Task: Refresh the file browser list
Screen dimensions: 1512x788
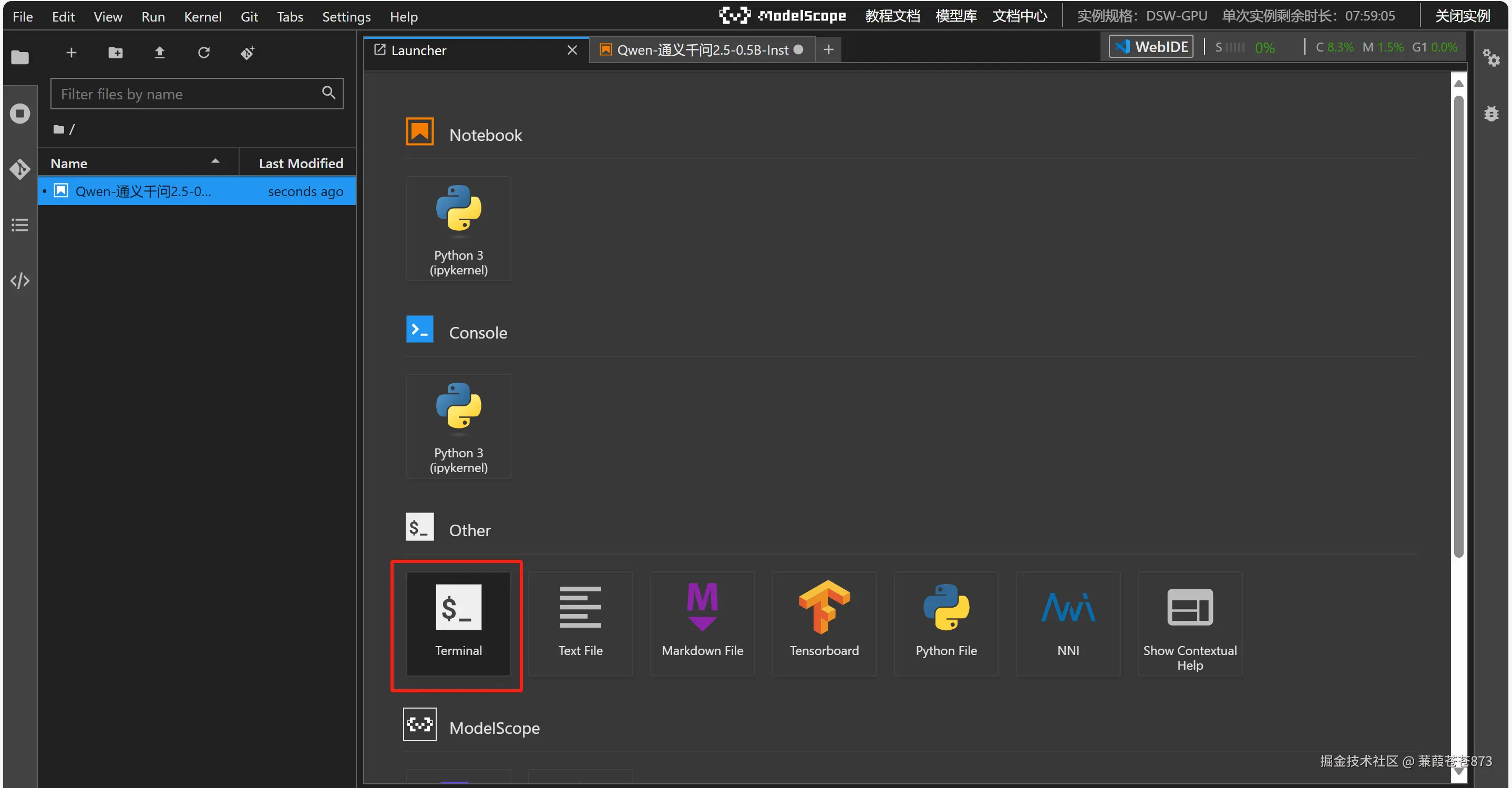Action: point(203,53)
